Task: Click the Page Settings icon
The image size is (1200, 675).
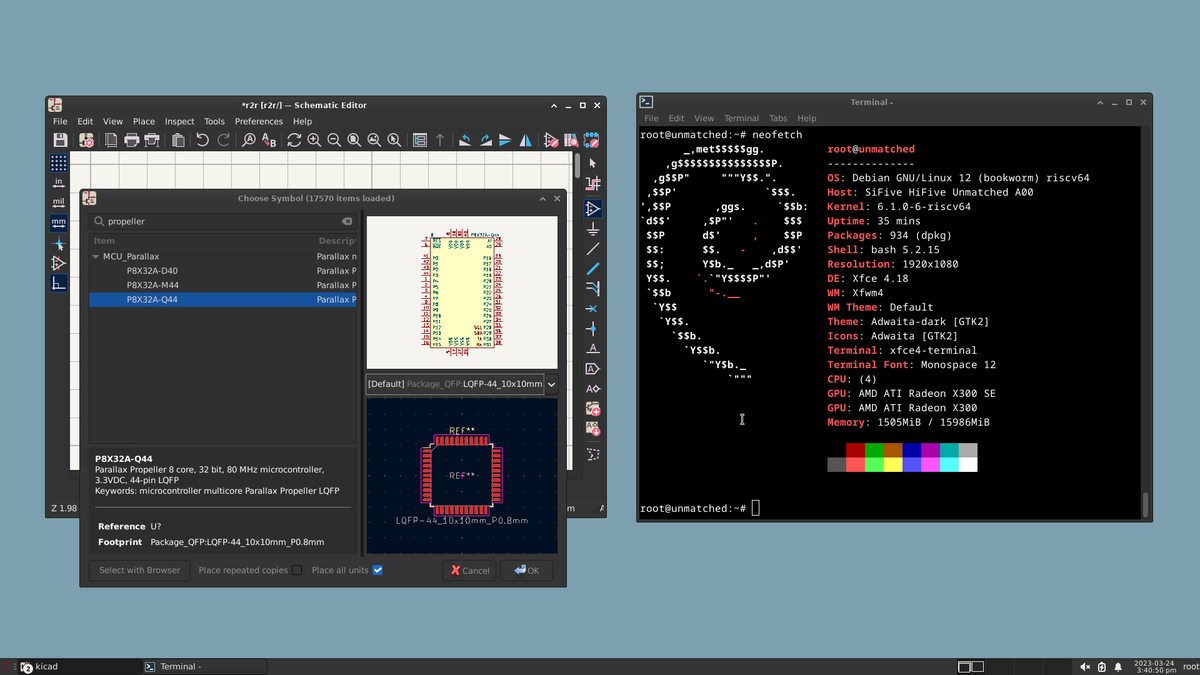Action: [111, 141]
